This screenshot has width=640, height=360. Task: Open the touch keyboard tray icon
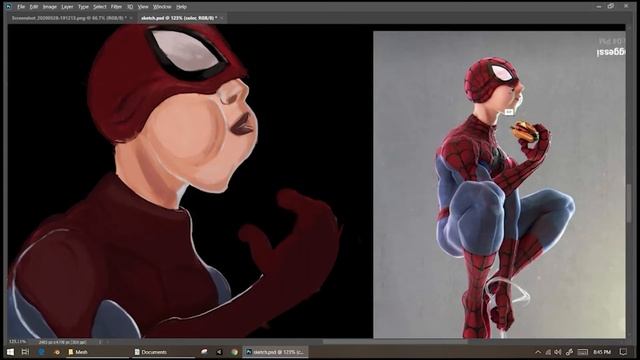[583, 352]
